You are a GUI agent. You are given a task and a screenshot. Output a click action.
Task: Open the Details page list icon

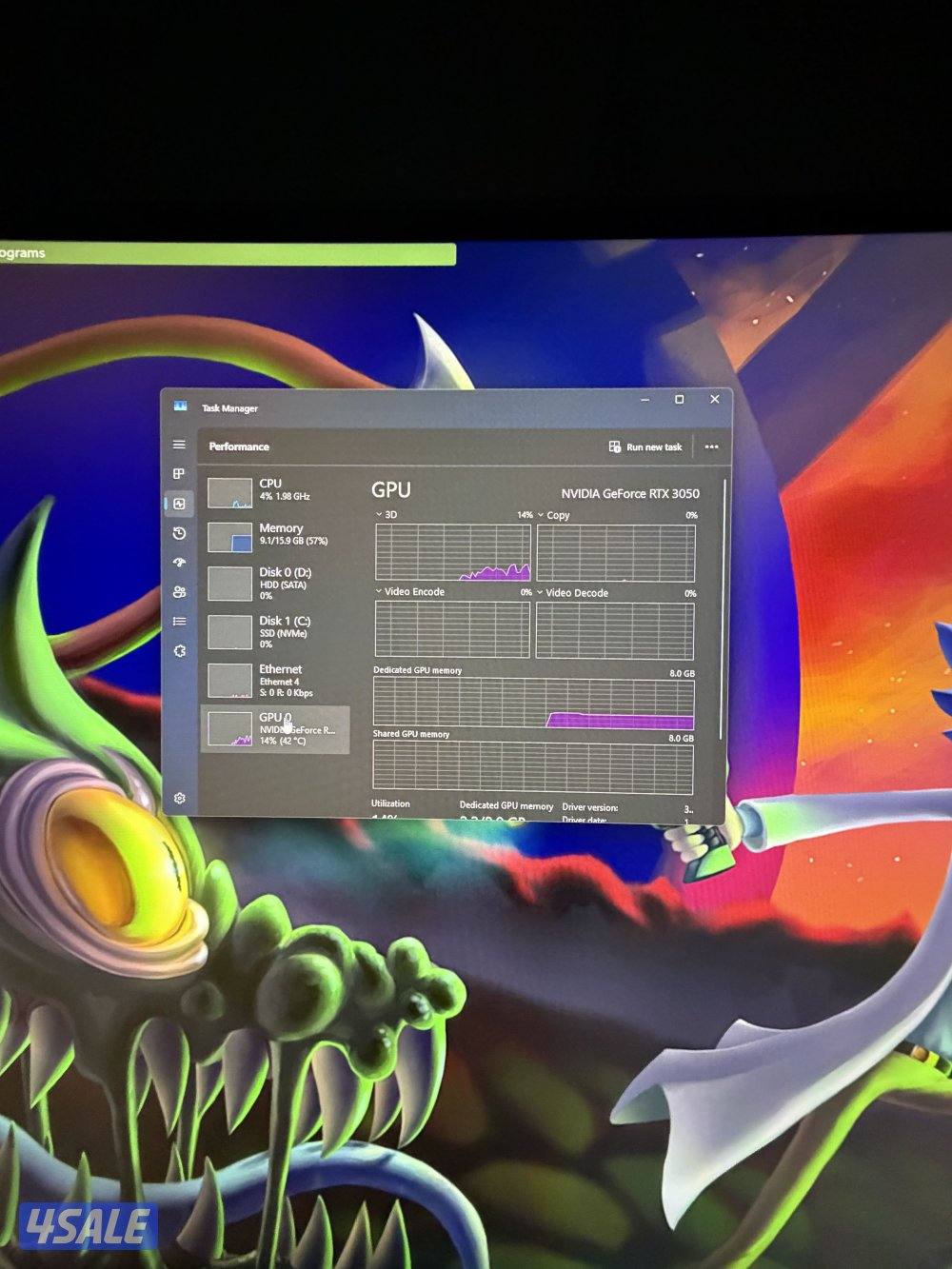coord(179,622)
